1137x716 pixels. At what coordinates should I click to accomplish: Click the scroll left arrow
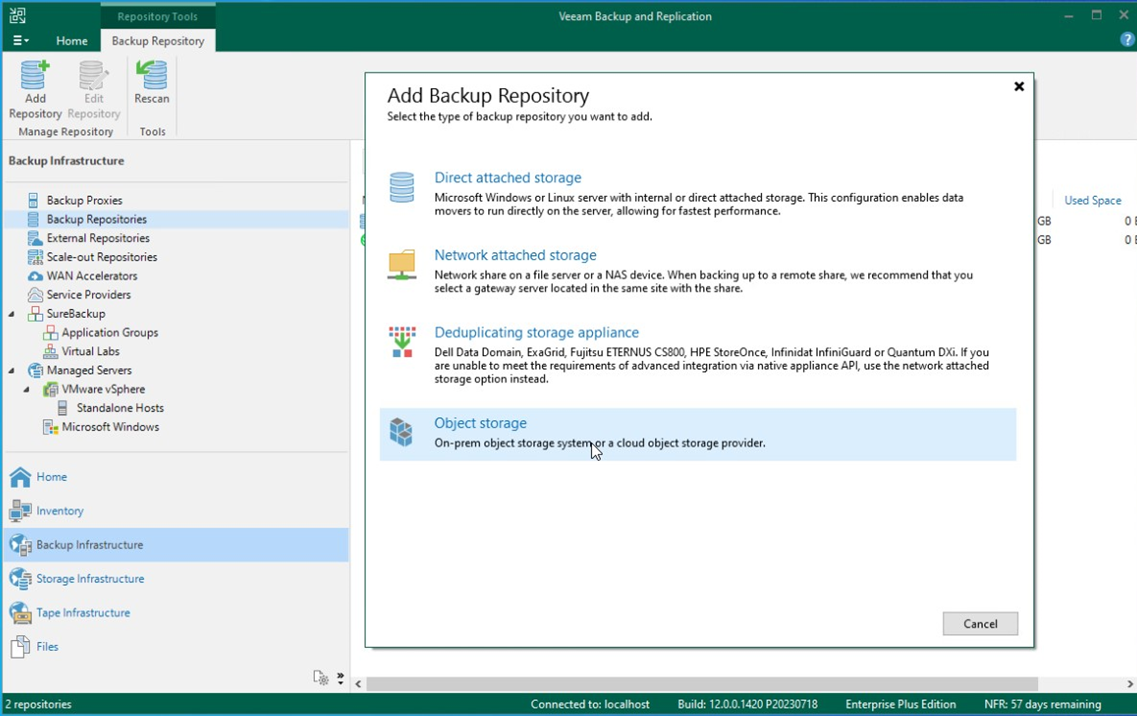pyautogui.click(x=358, y=684)
